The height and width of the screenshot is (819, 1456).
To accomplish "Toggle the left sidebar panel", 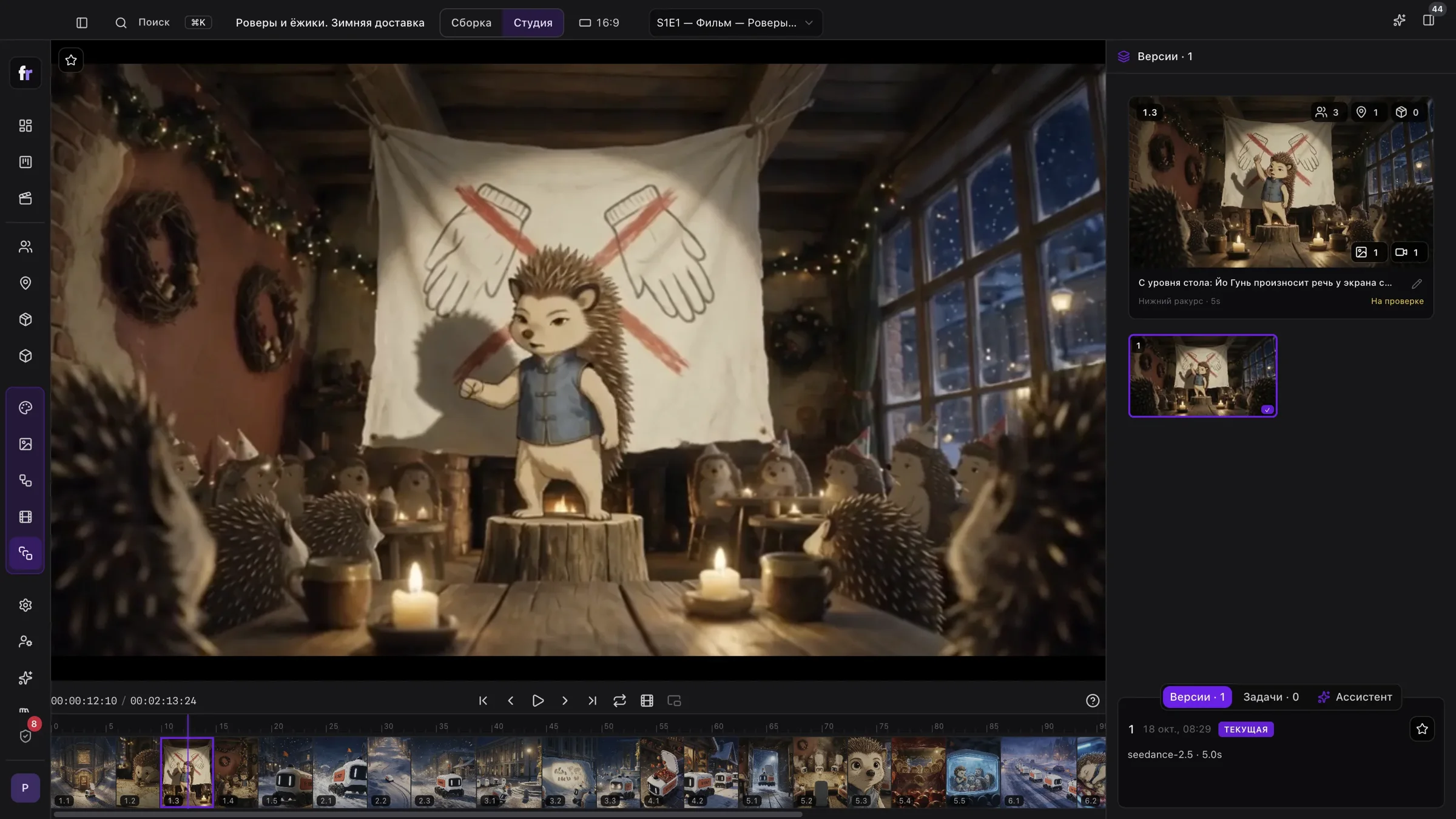I will 82,22.
